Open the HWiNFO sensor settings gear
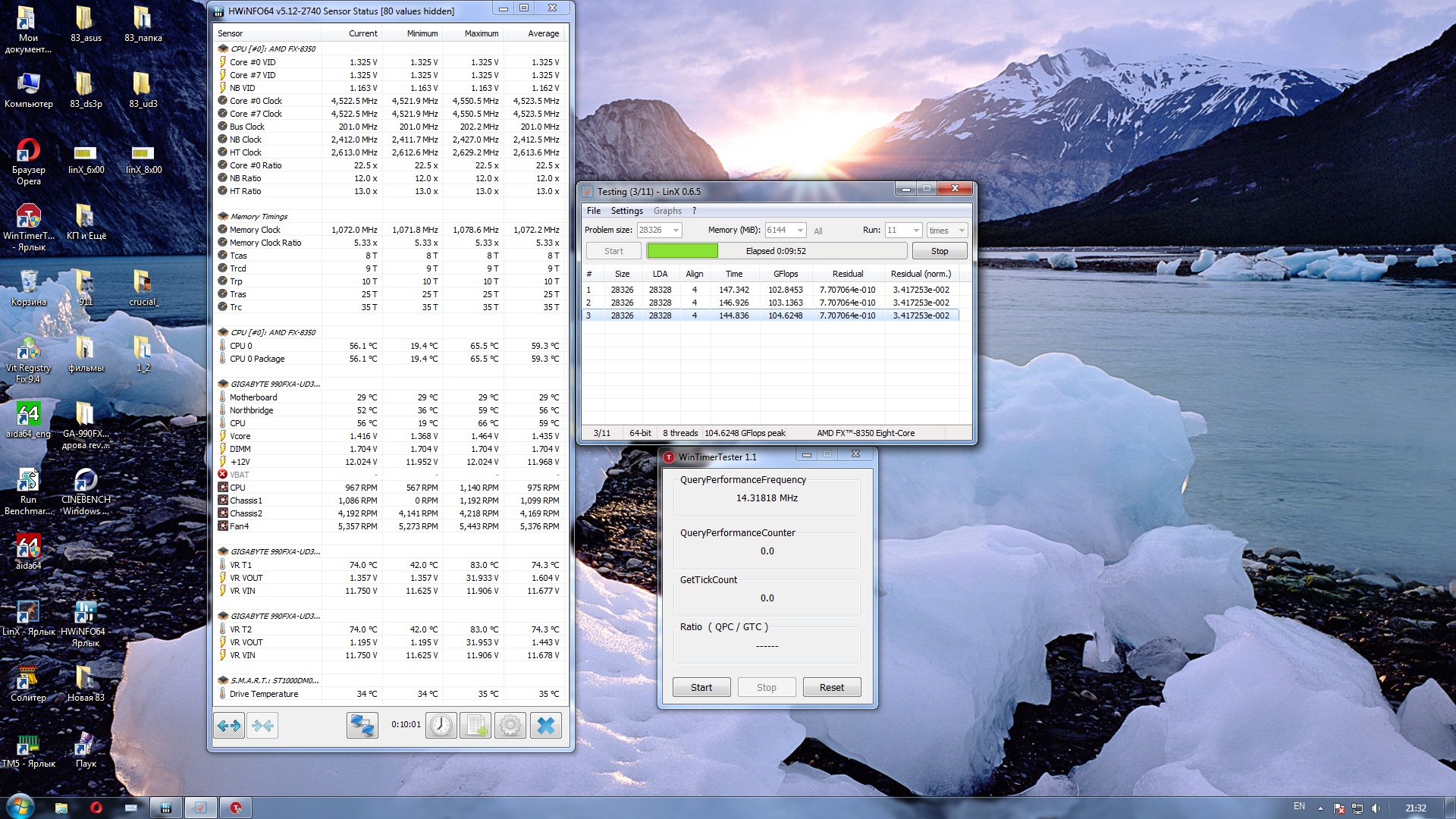This screenshot has height=819, width=1456. 510,726
